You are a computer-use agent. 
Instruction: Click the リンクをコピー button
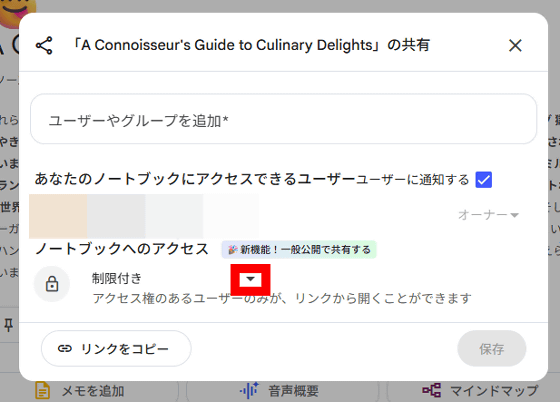click(116, 348)
